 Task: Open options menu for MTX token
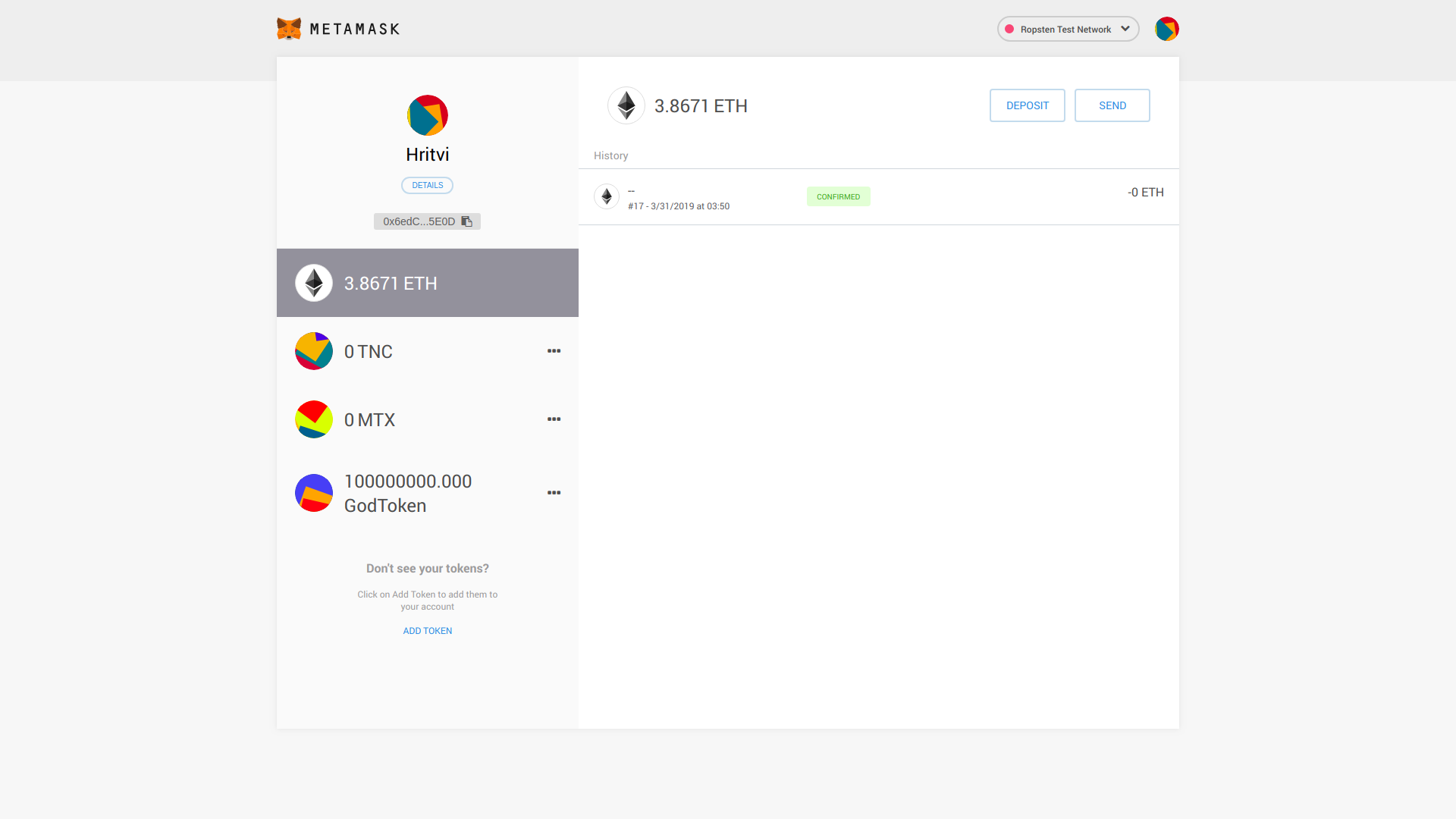(x=554, y=419)
